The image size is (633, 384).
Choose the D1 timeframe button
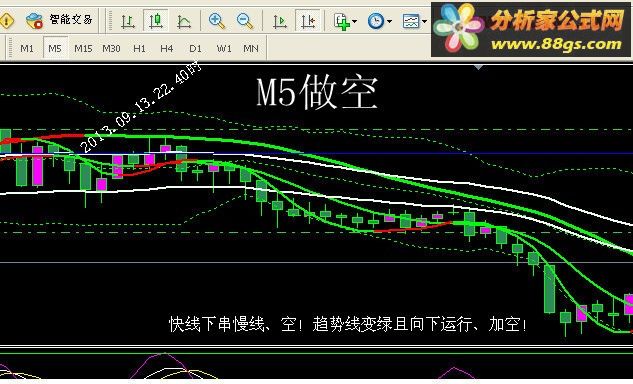(x=195, y=48)
